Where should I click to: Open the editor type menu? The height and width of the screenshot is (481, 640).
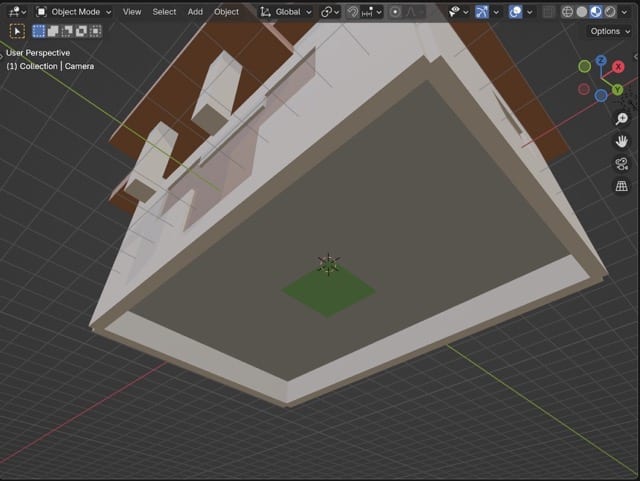point(17,12)
